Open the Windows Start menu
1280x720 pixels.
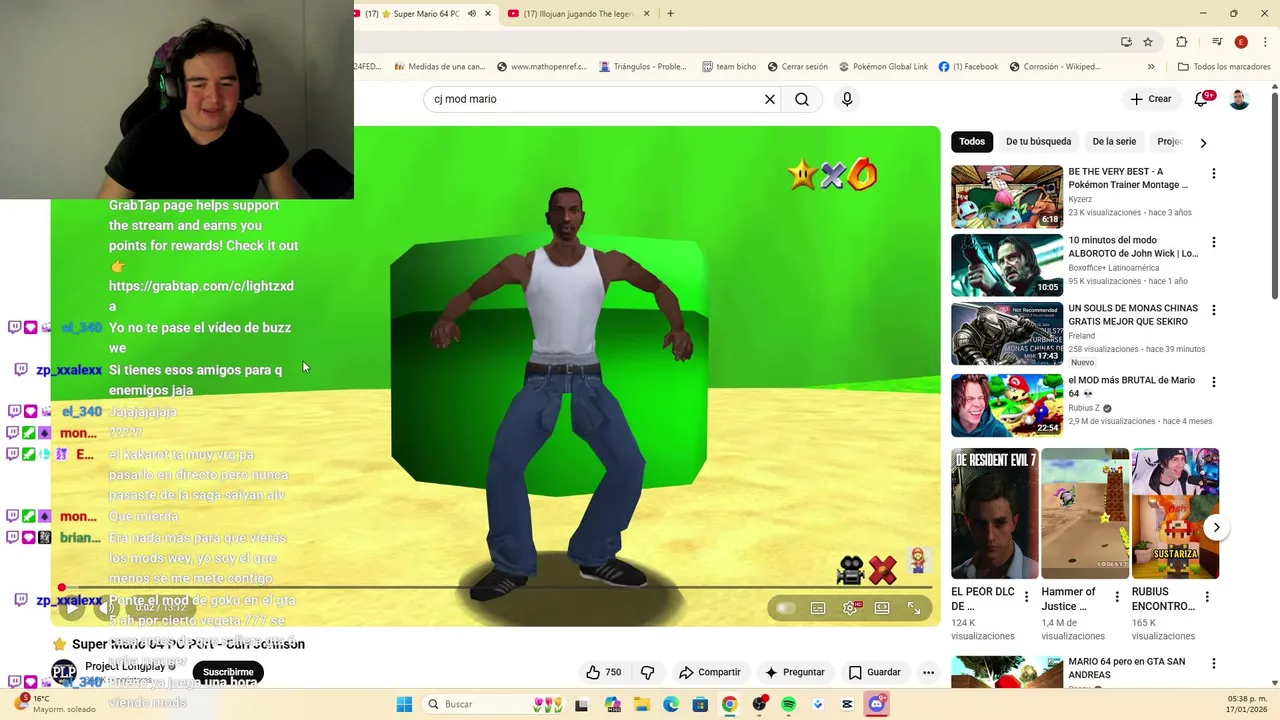404,704
